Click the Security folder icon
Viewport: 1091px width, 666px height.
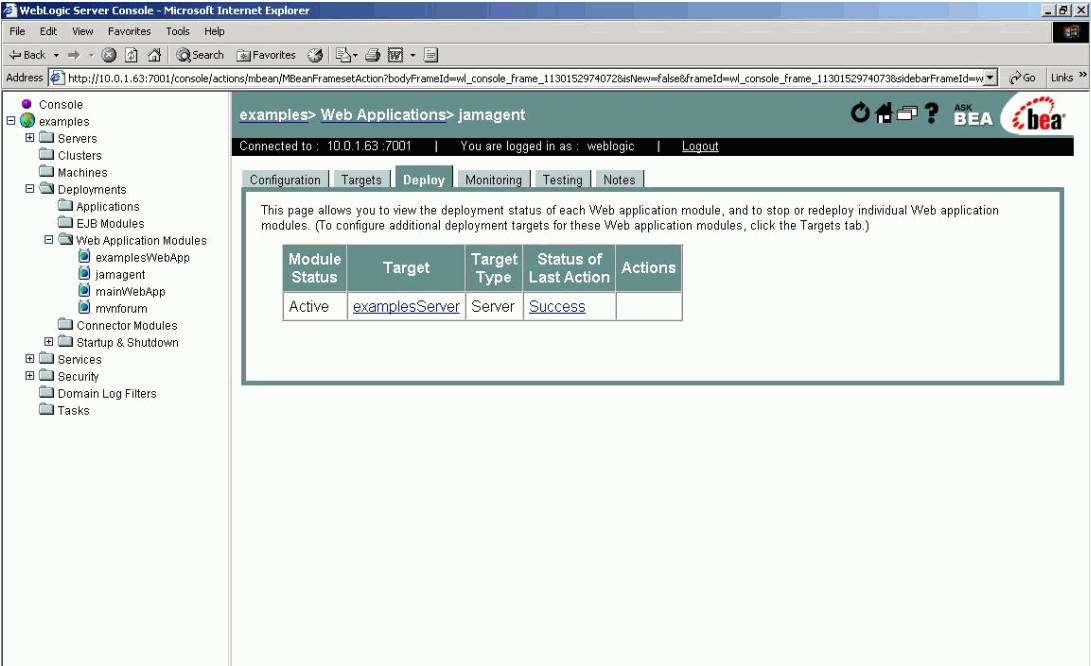coord(47,376)
